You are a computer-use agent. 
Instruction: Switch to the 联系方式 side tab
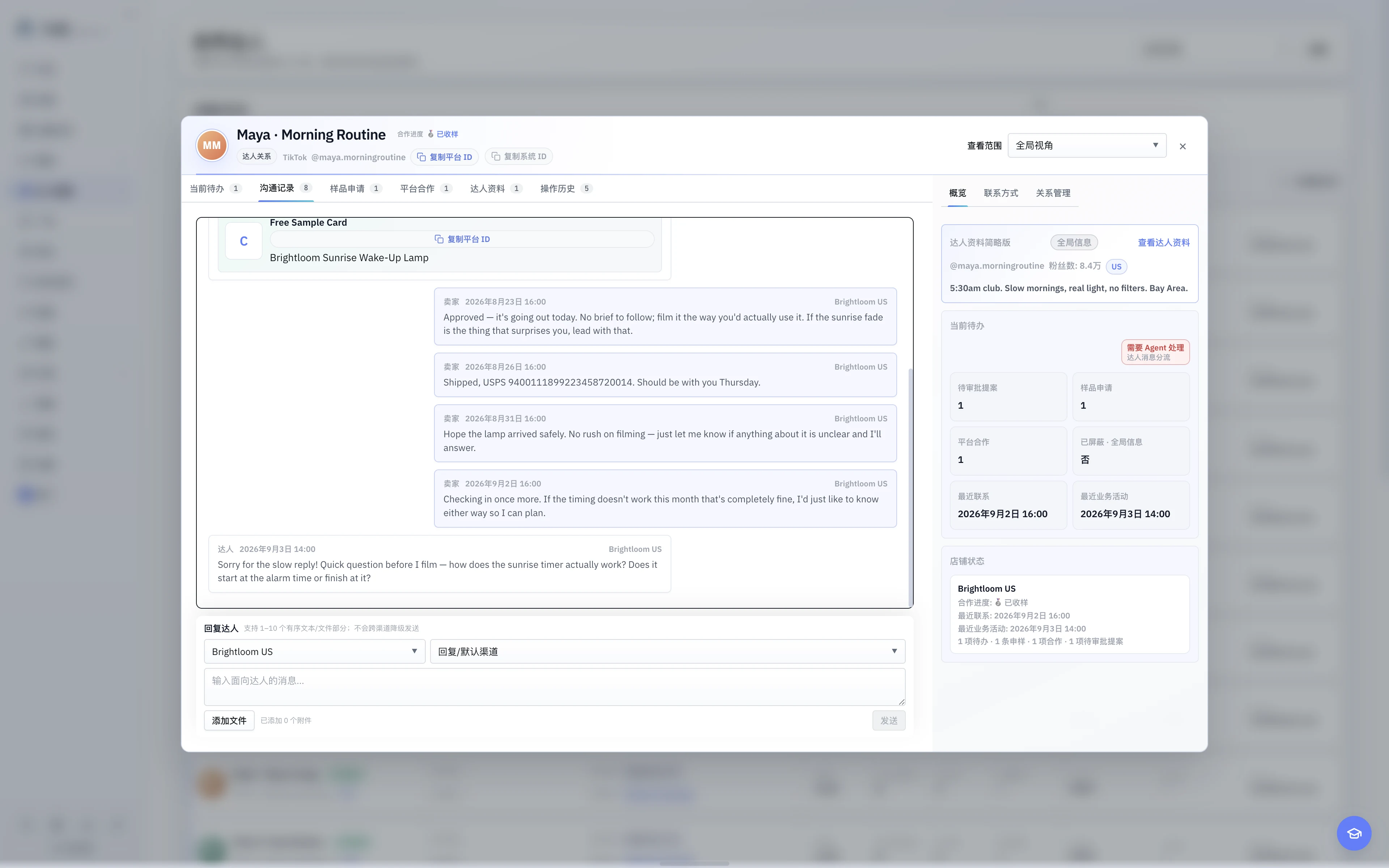click(1001, 193)
